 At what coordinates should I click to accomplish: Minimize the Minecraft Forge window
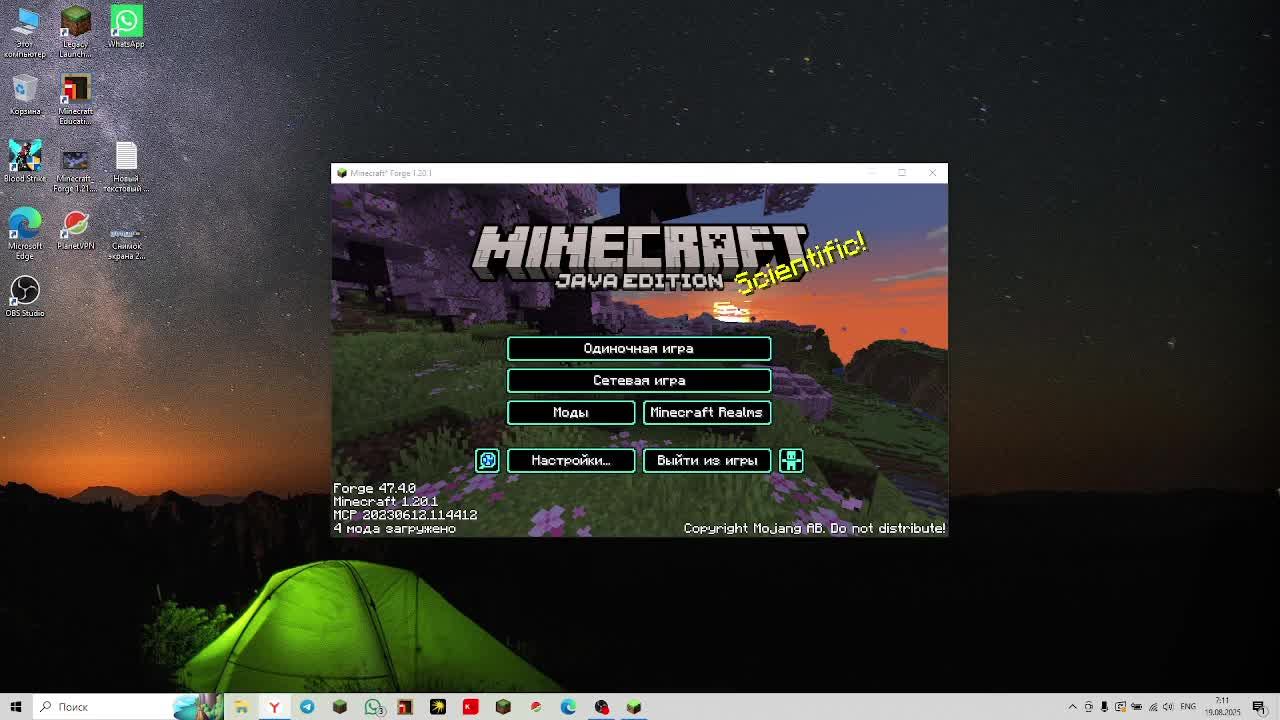pyautogui.click(x=871, y=173)
